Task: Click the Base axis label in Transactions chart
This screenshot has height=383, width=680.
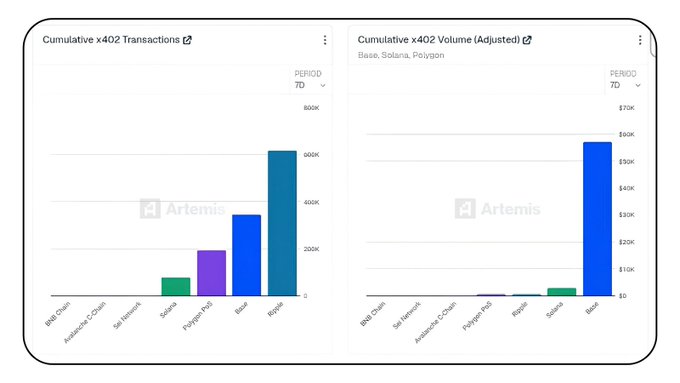Action: [x=241, y=308]
